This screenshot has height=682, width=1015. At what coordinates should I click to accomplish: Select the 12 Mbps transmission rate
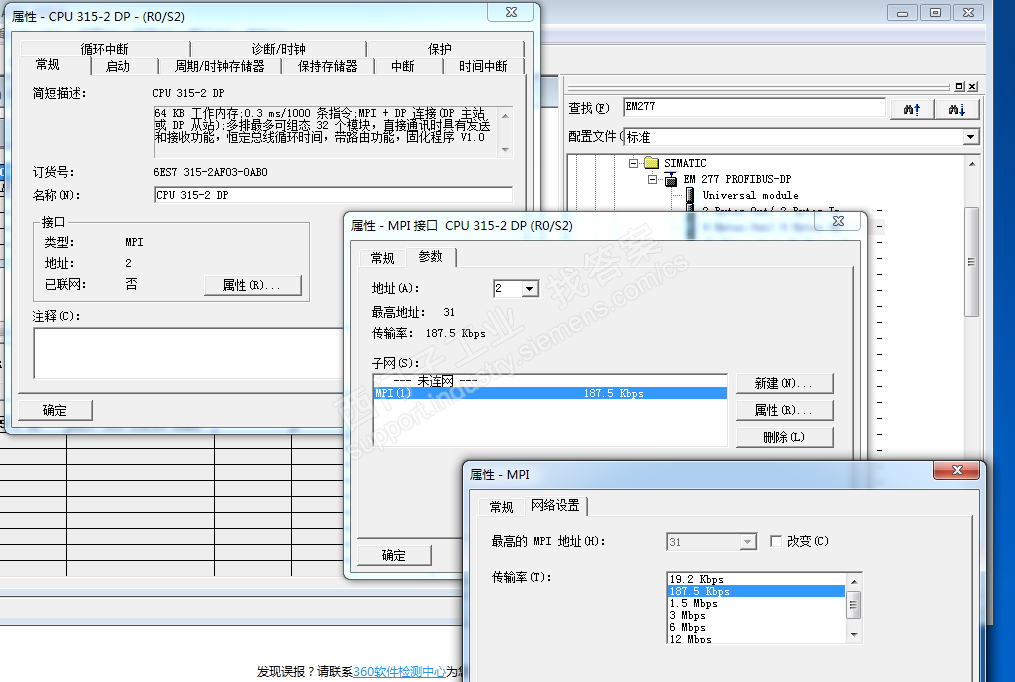(756, 639)
